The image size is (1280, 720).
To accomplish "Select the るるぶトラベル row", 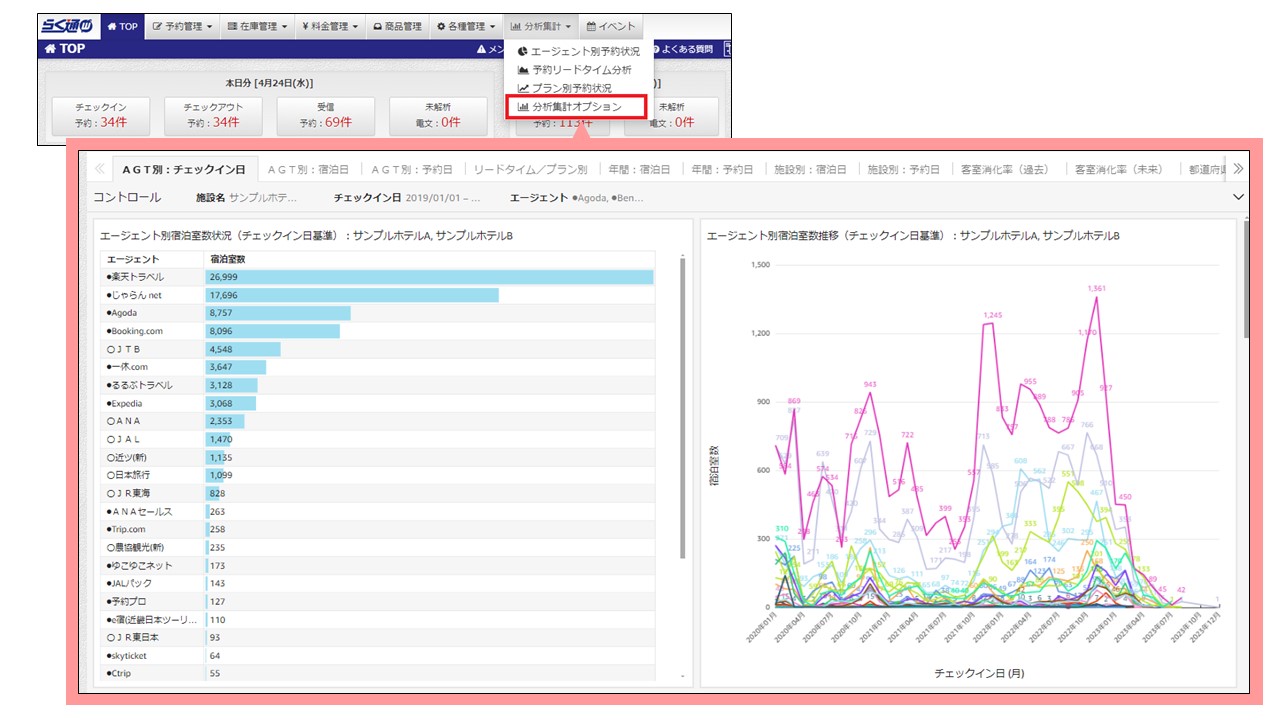I will tap(378, 385).
